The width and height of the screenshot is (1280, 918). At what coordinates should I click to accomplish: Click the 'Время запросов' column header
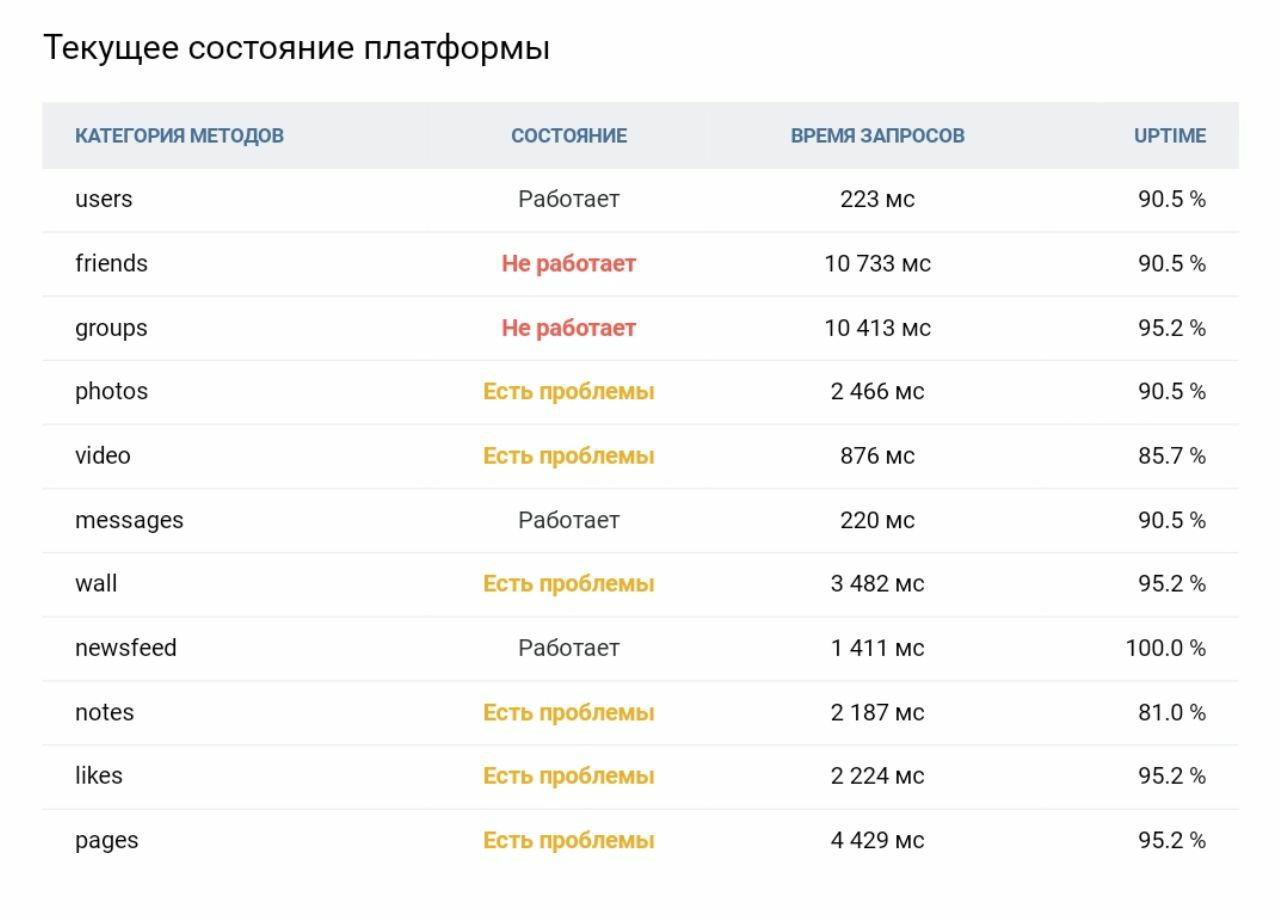(877, 136)
